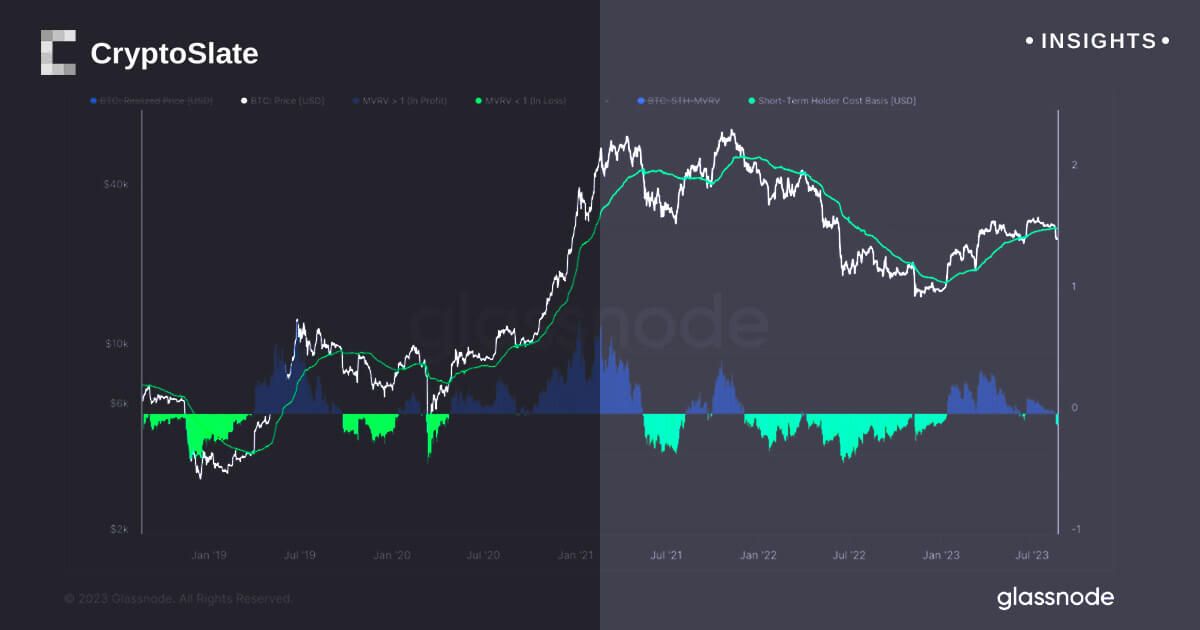
Task: Enable the struck-through BTC-STH-MVRV legend entry
Action: tap(684, 101)
